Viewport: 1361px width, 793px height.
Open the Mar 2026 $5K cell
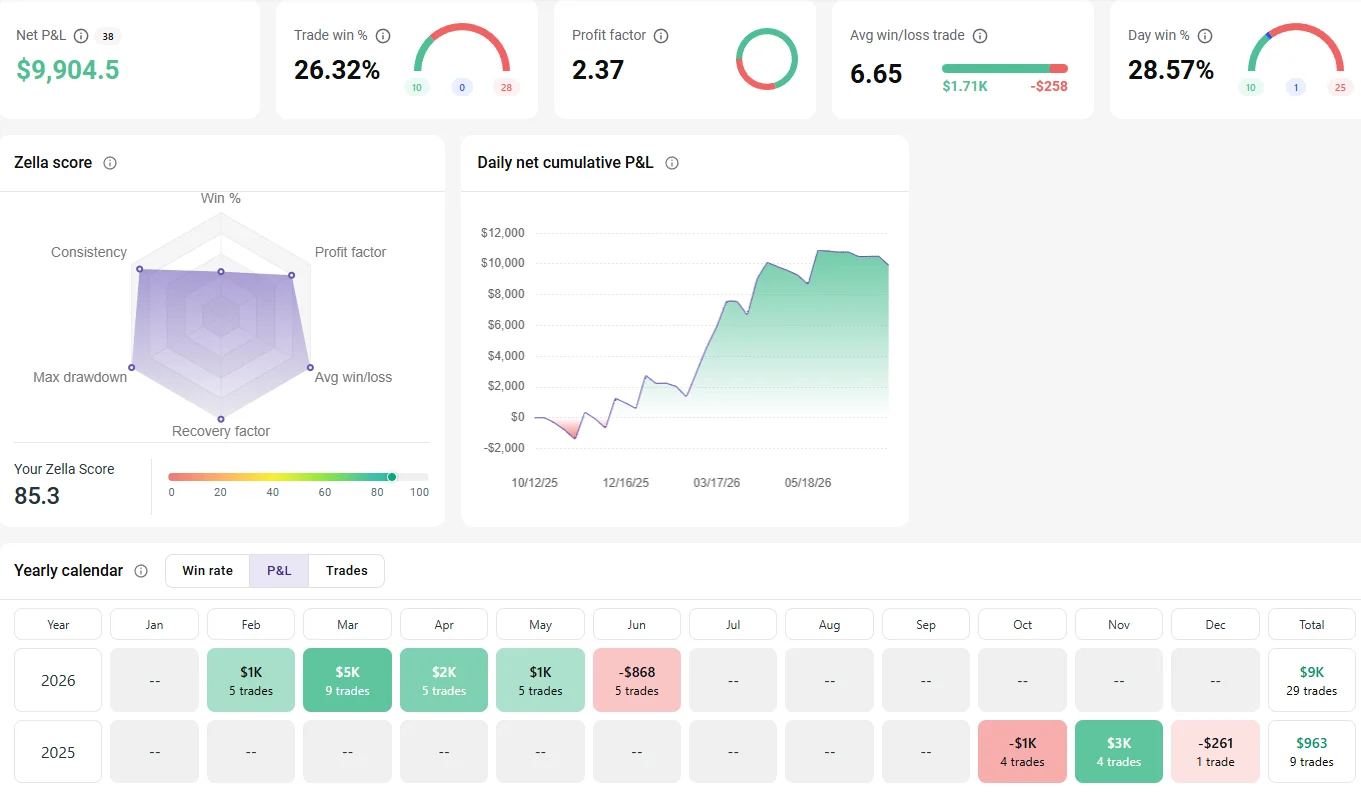(x=347, y=680)
